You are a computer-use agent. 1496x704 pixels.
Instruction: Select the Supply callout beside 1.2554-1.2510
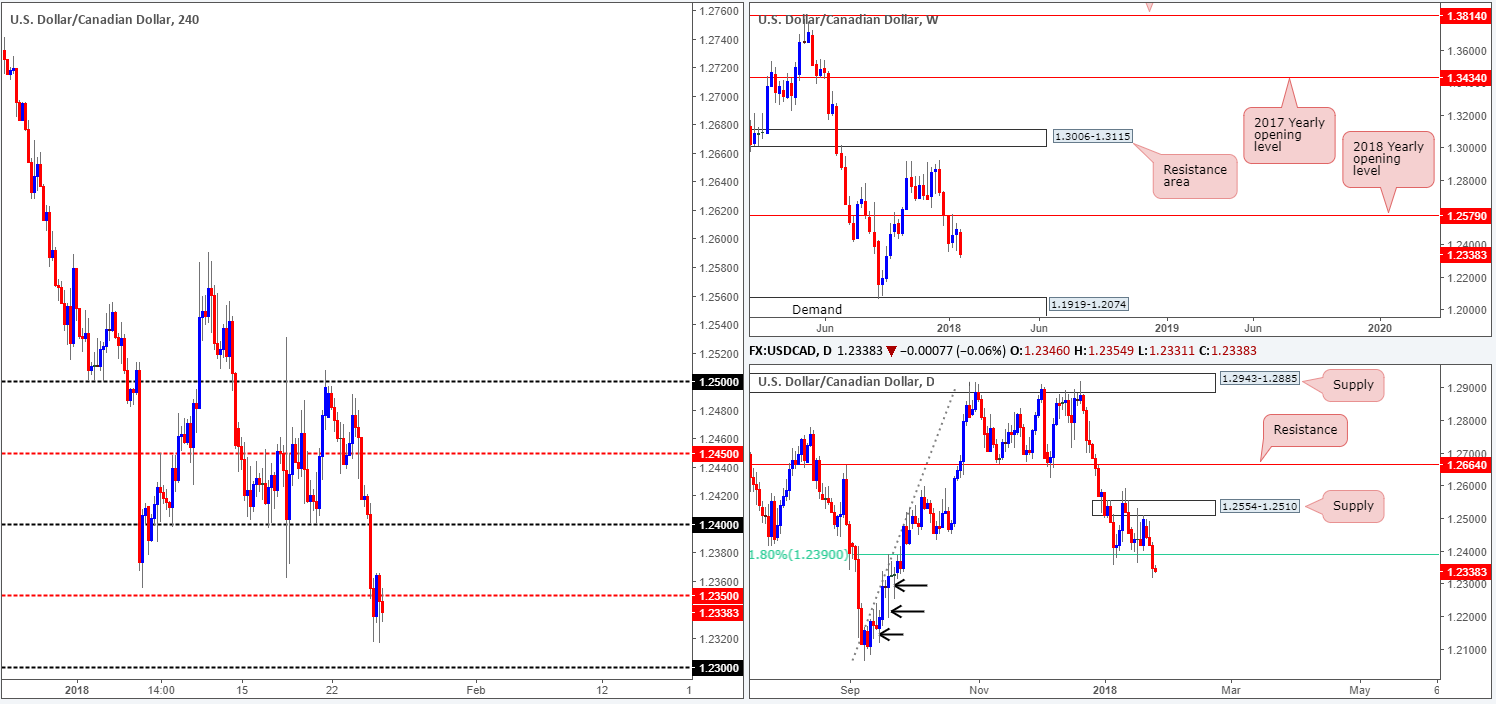pos(1353,506)
